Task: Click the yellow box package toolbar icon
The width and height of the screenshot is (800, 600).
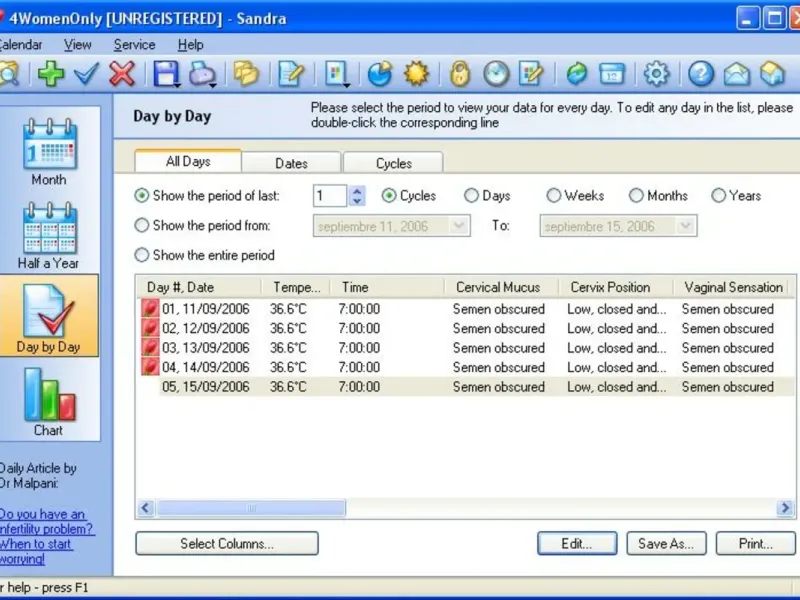Action: pyautogui.click(x=772, y=74)
